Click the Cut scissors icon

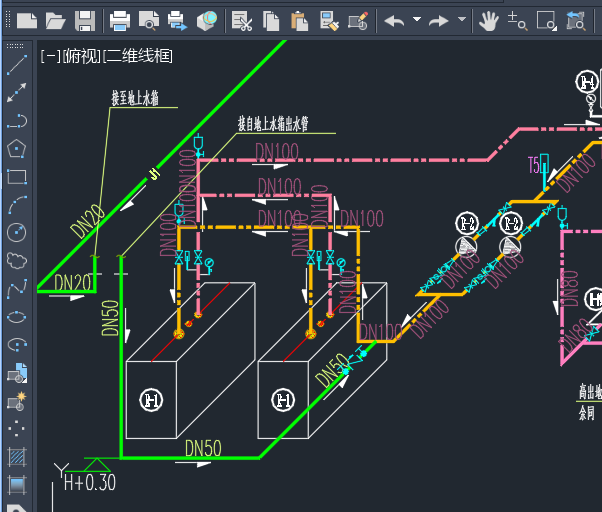click(x=241, y=20)
